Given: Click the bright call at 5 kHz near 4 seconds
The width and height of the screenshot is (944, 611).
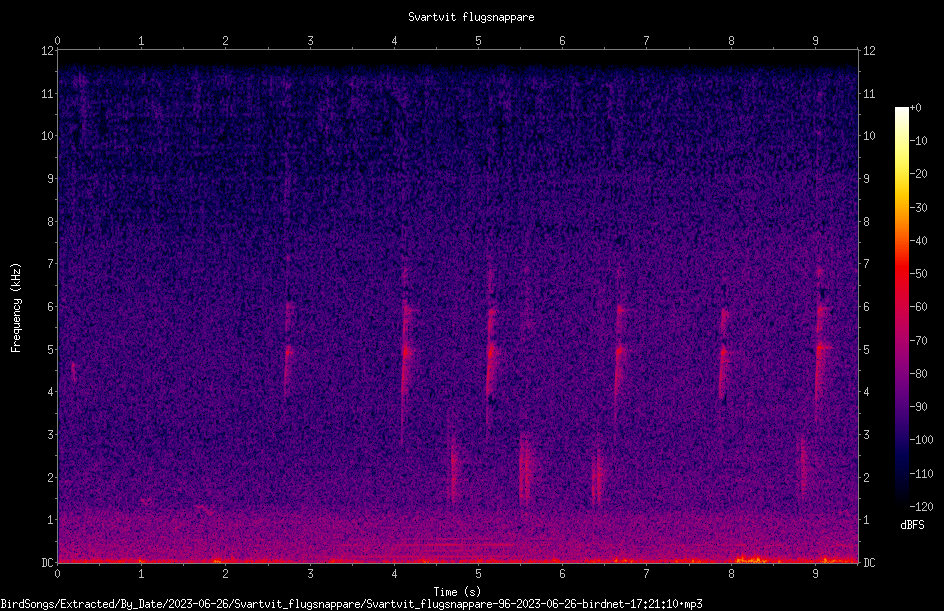Looking at the screenshot, I should 408,350.
